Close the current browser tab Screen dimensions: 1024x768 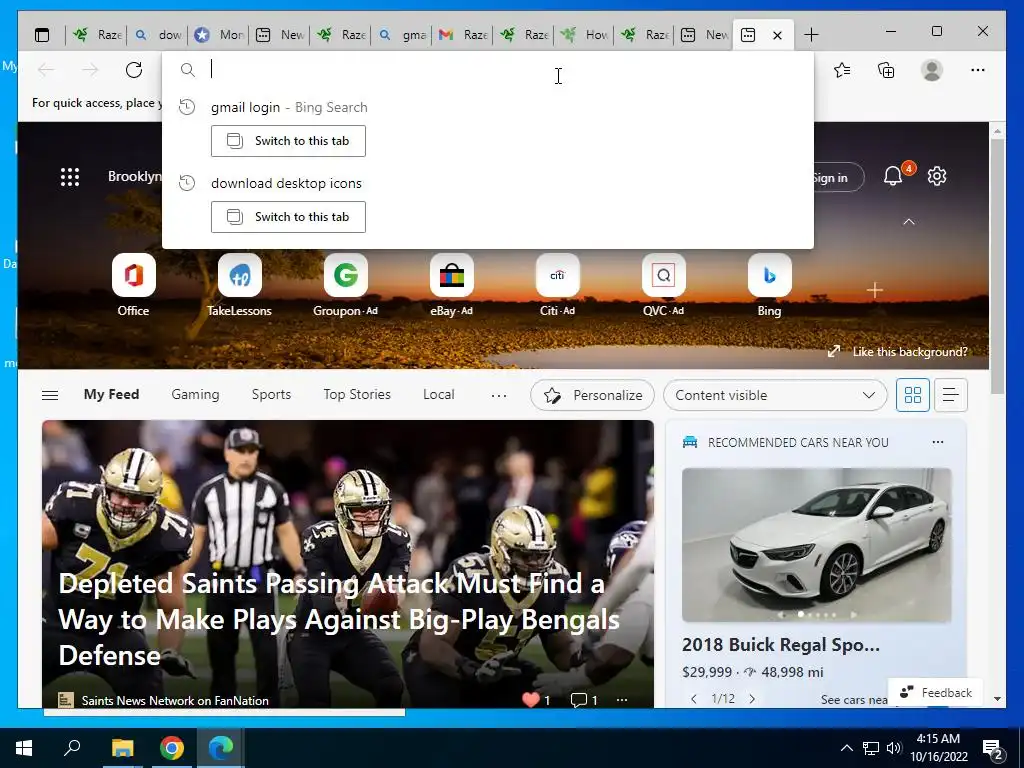(777, 35)
